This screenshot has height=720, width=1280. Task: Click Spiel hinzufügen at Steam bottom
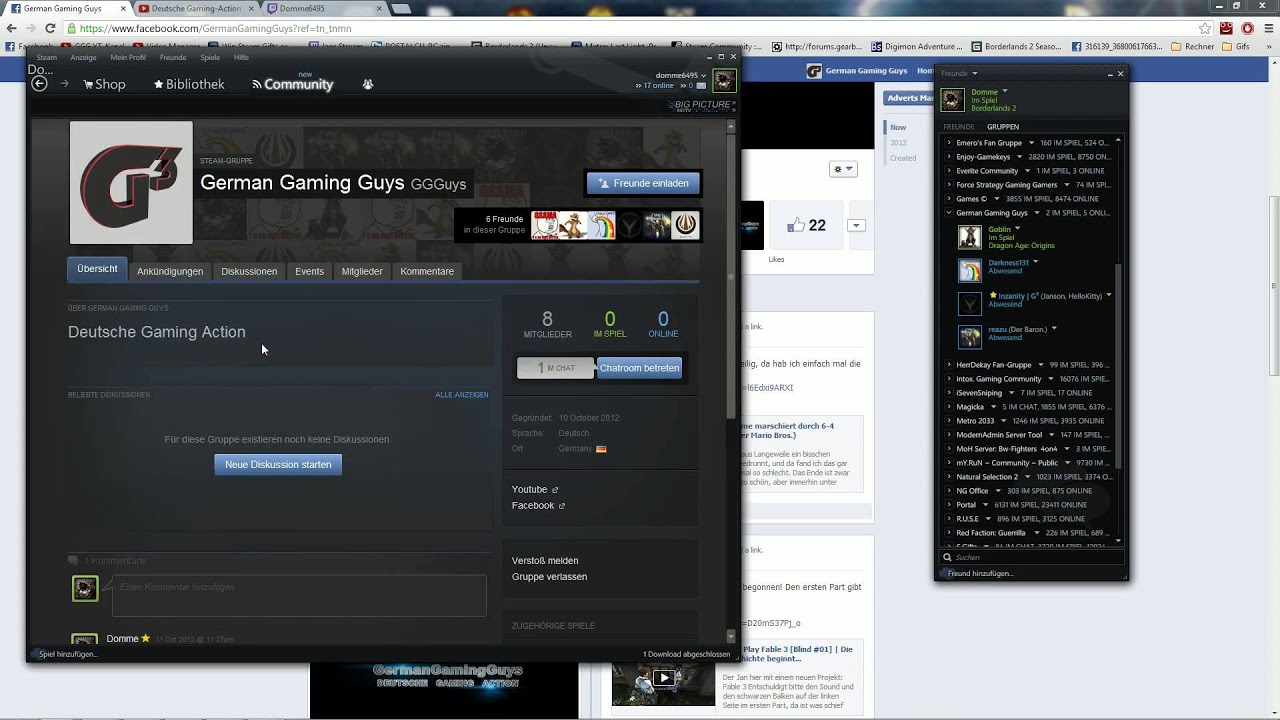67,654
